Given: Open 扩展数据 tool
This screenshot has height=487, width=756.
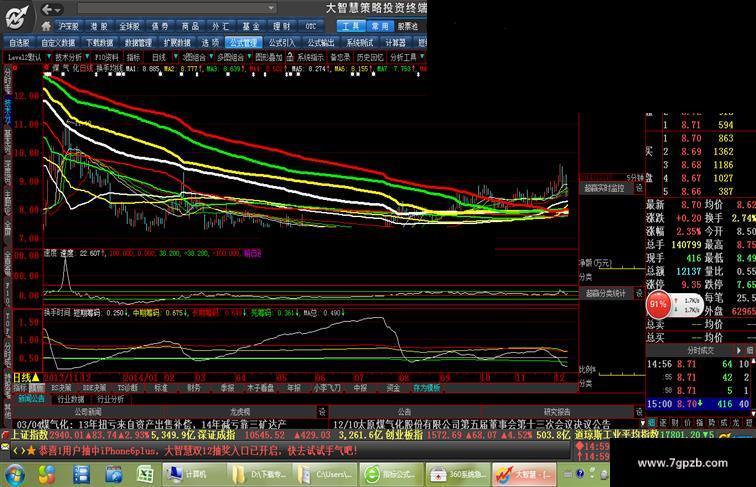Looking at the screenshot, I should pos(177,43).
